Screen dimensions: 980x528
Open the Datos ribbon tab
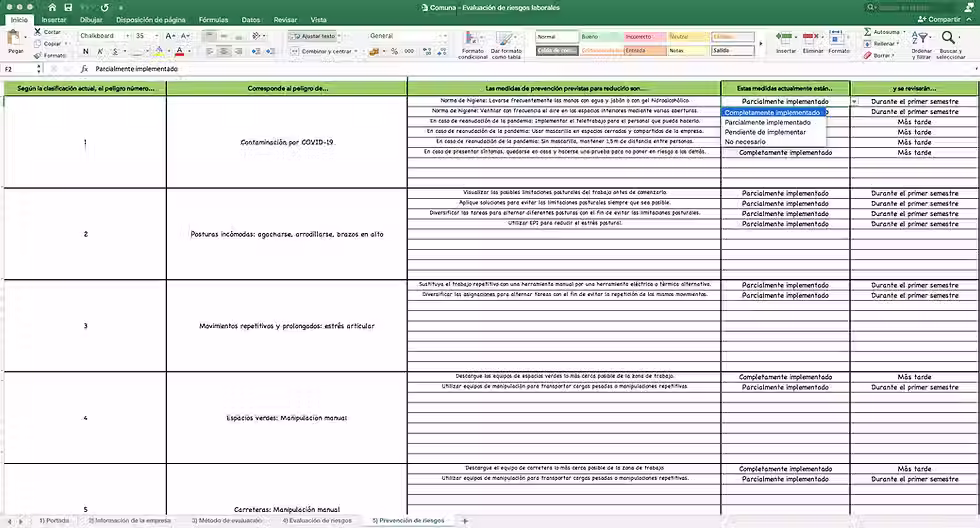251,20
